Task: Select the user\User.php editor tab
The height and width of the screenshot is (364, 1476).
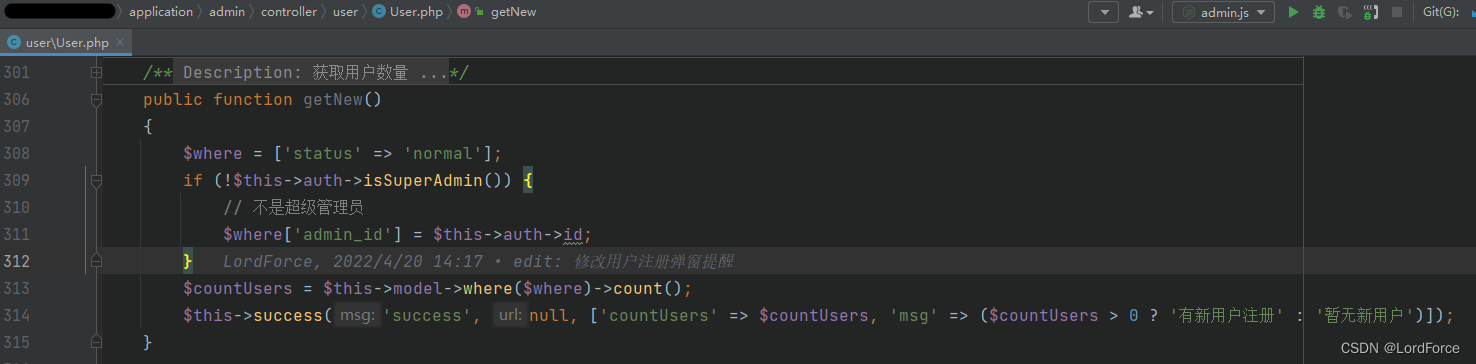Action: click(x=66, y=43)
